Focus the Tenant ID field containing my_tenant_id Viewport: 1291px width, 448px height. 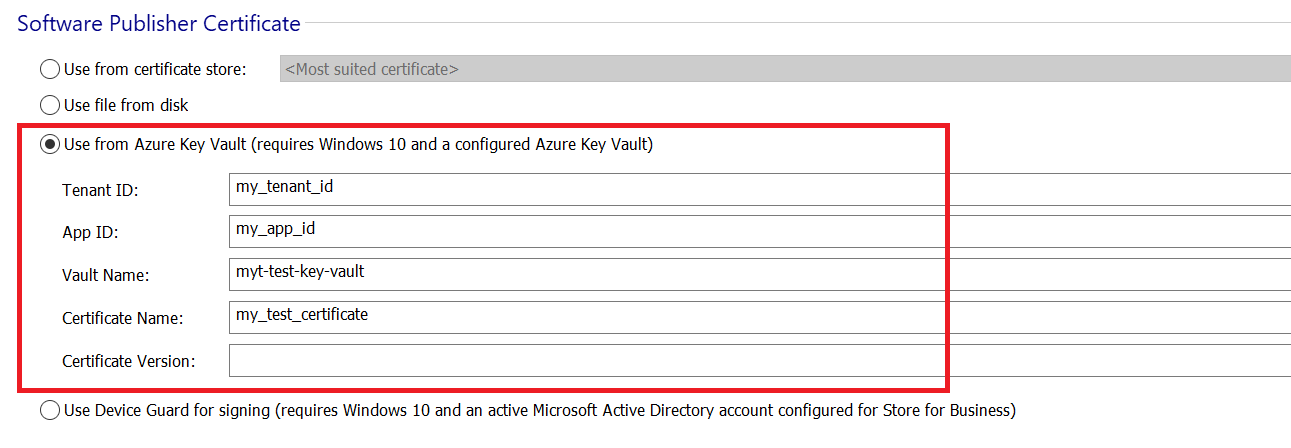click(760, 189)
